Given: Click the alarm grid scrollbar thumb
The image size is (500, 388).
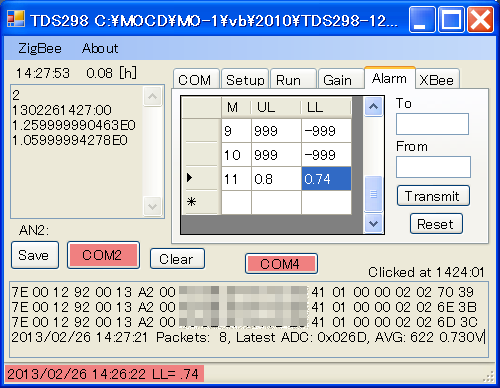Looking at the screenshot, I should pyautogui.click(x=373, y=194).
